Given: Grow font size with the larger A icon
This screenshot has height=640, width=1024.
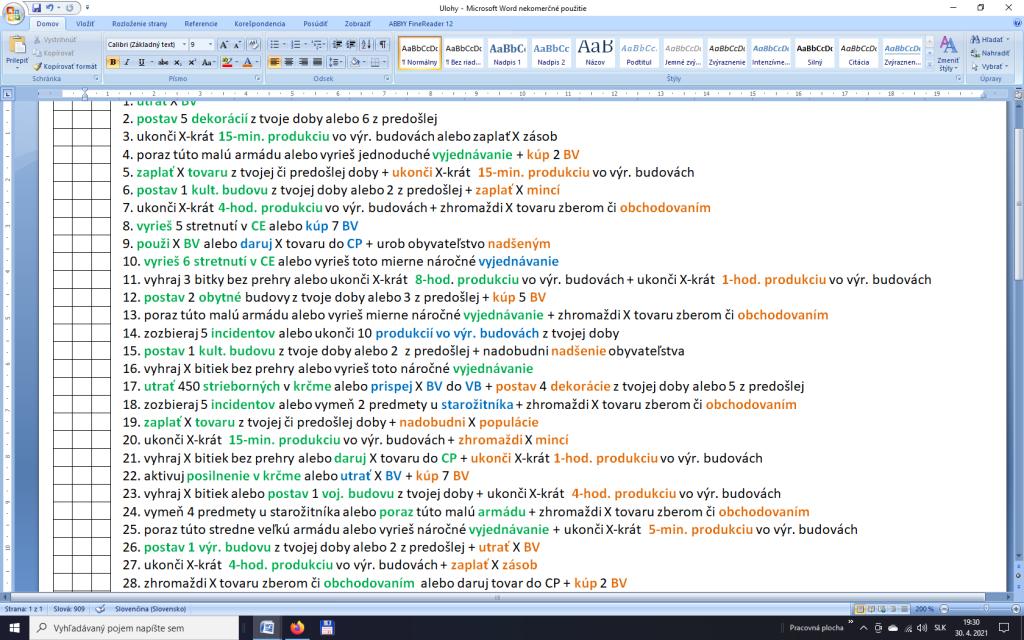Looking at the screenshot, I should [x=223, y=44].
